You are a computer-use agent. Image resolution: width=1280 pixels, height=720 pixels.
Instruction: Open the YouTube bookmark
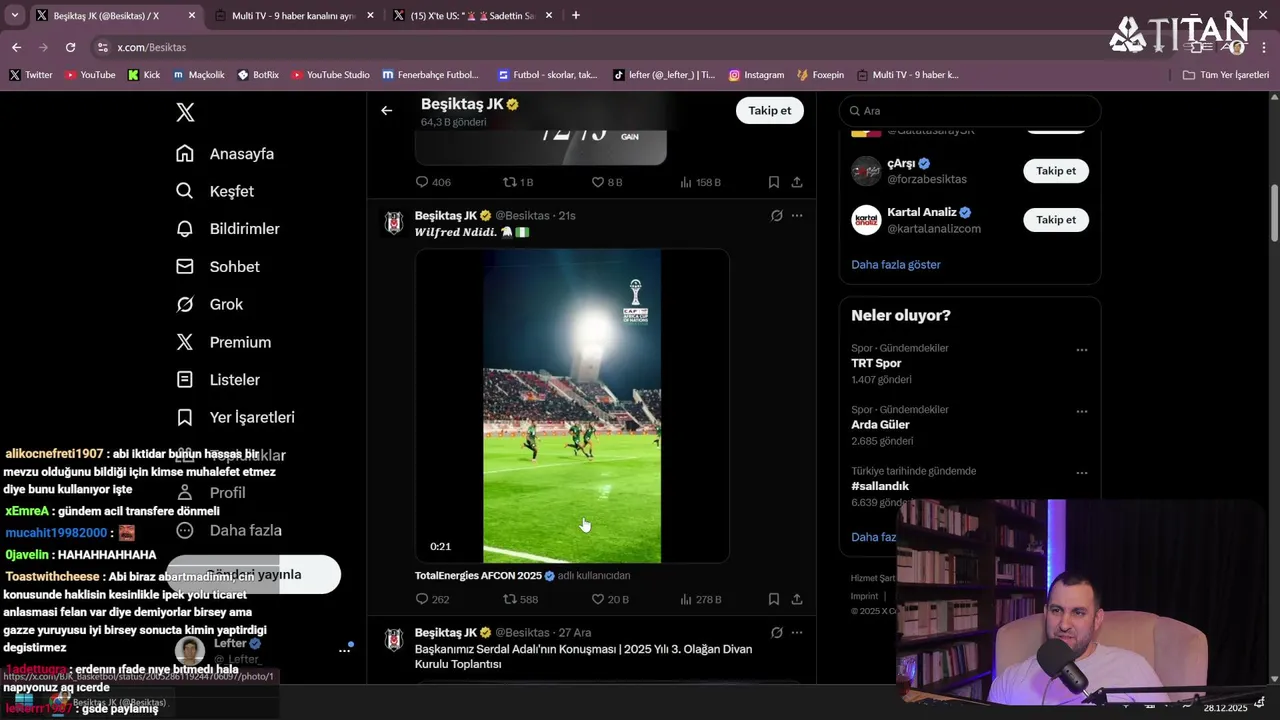coord(90,75)
